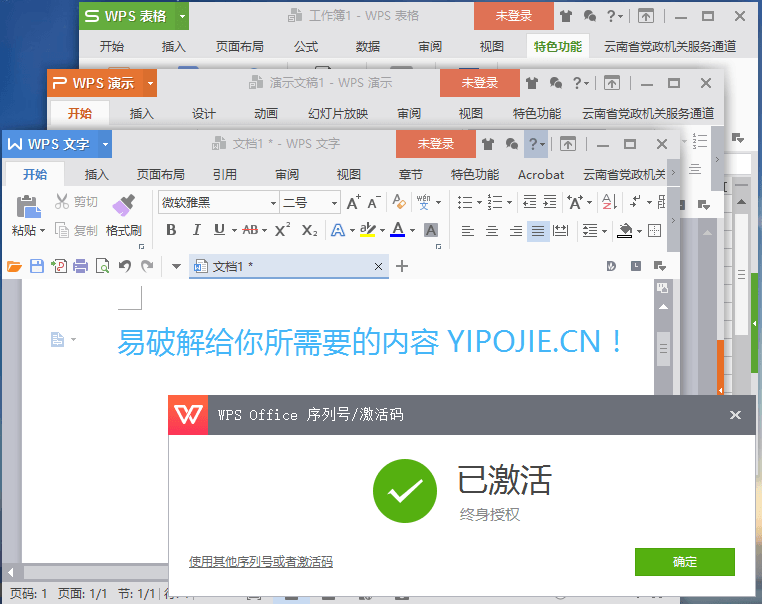Save document with floppy icon
762x604 pixels.
(37, 266)
